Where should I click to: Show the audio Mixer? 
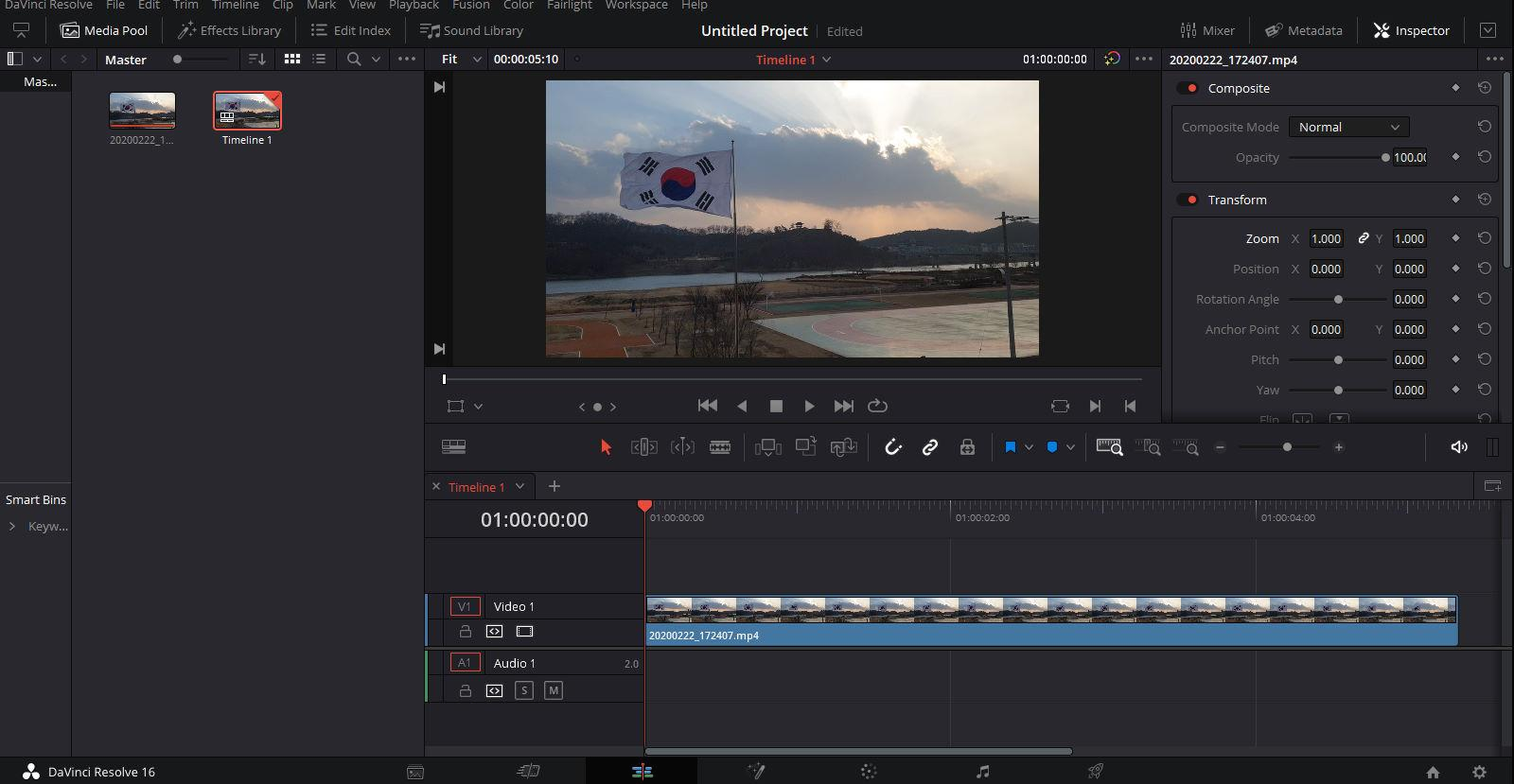[1207, 30]
